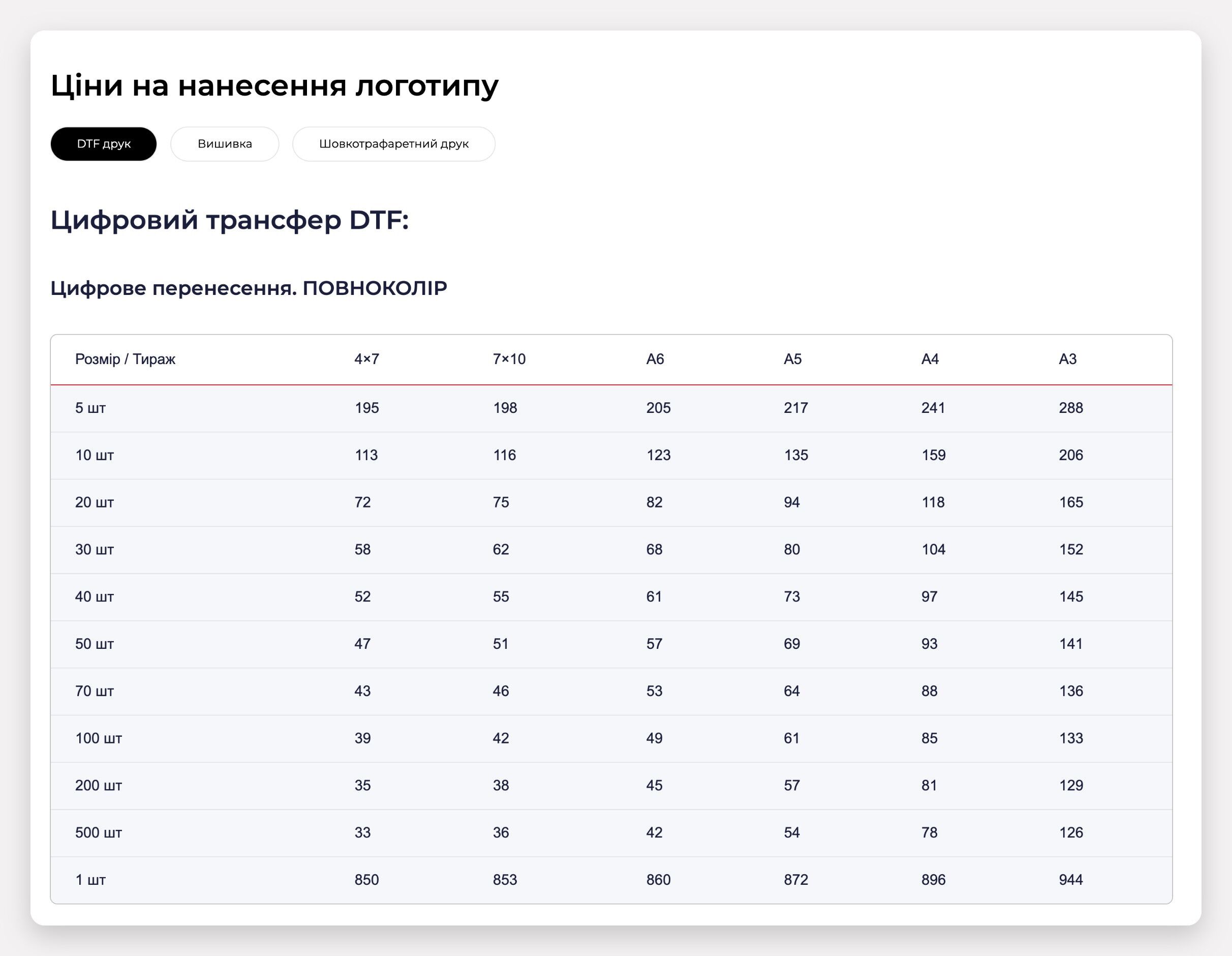Click price 39 in the 100 шт row
This screenshot has width=1232, height=956.
(363, 738)
